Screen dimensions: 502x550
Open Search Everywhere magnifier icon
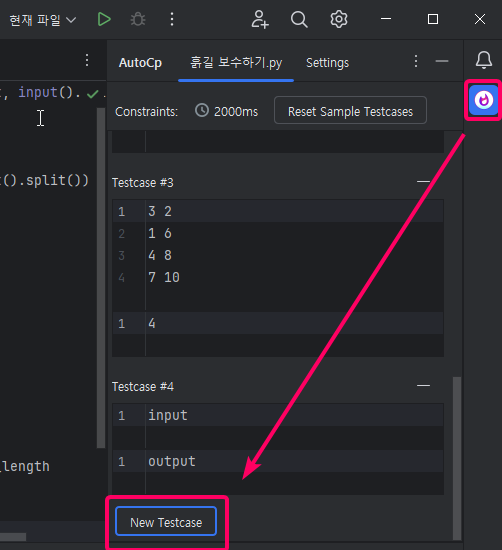pos(299,19)
